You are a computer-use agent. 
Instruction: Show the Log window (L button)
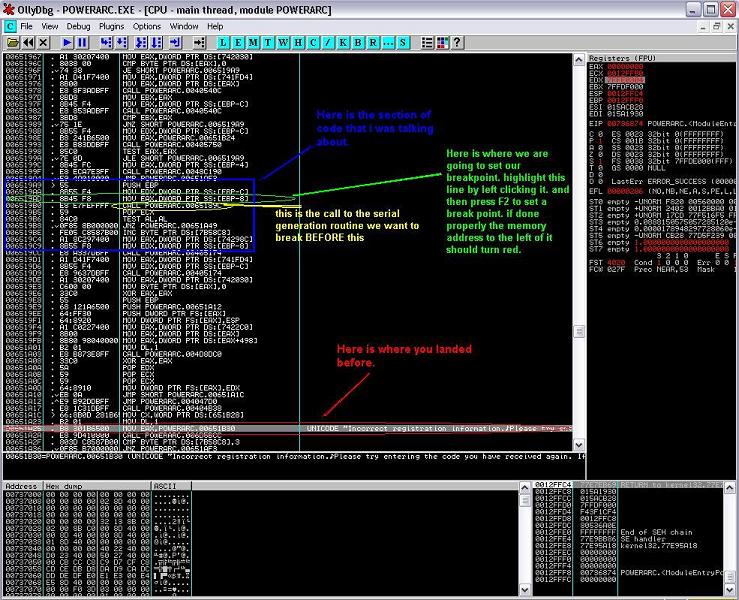223,43
